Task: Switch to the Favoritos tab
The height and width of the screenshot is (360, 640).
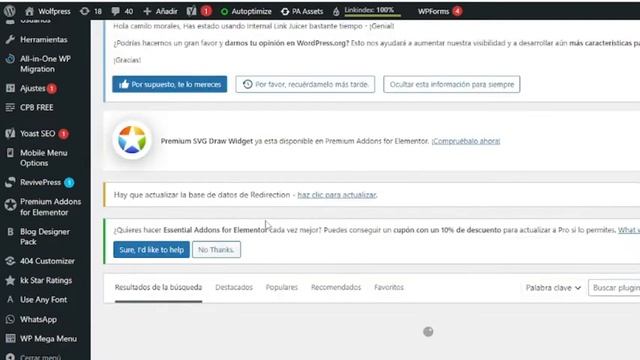Action: click(389, 287)
